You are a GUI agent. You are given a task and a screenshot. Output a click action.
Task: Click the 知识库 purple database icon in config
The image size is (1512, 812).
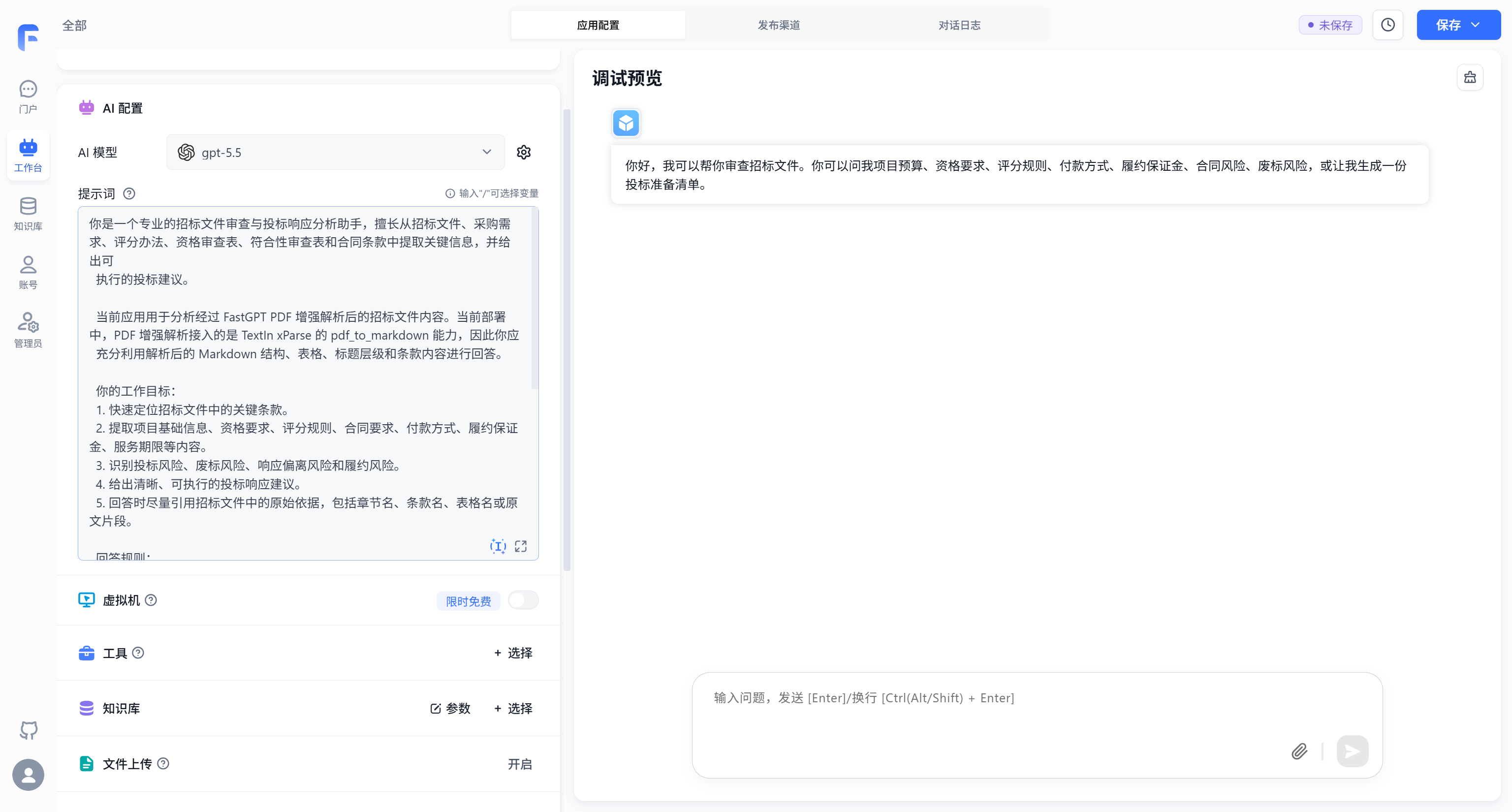tap(86, 708)
